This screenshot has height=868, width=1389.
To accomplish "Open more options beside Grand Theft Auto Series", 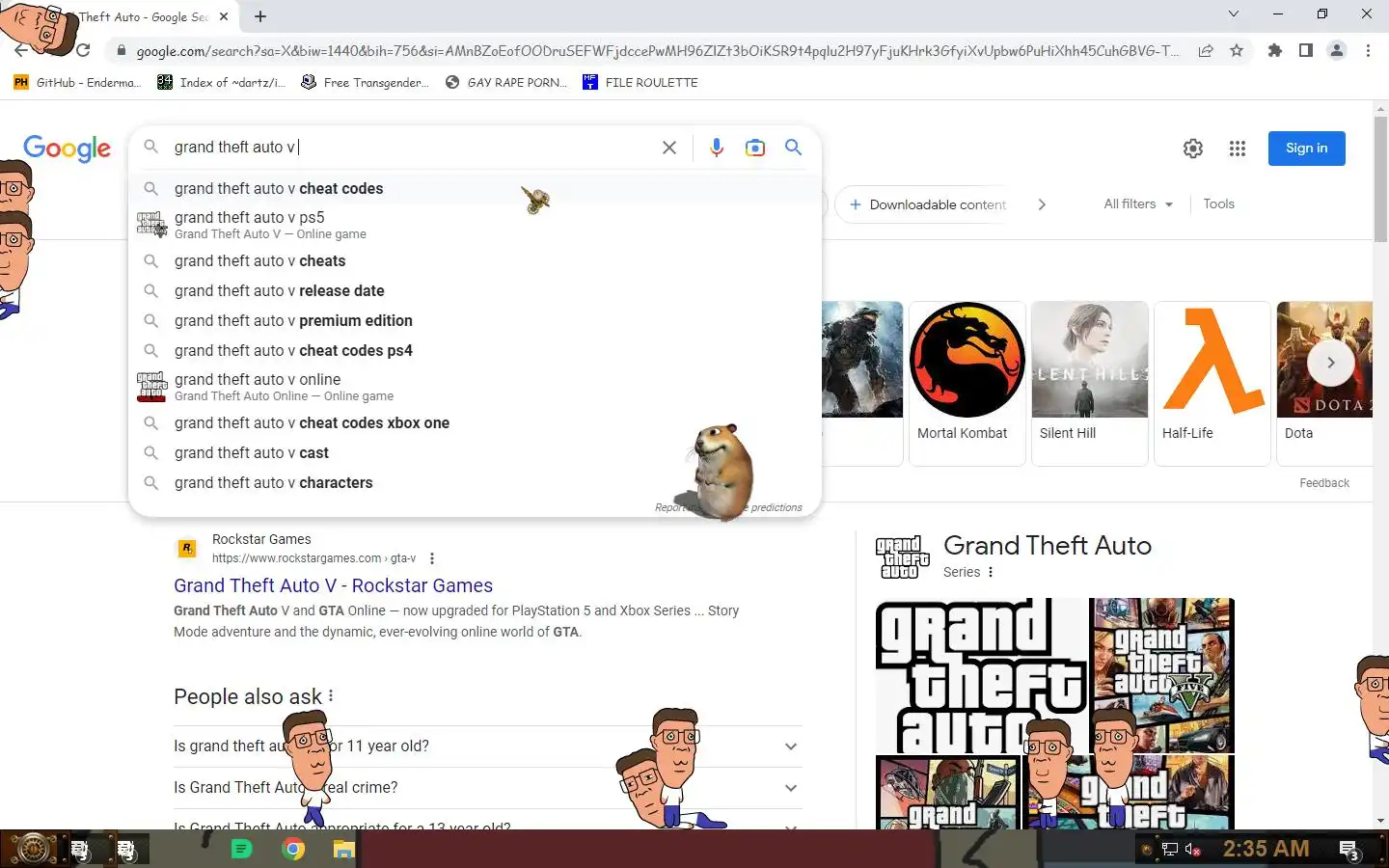I will [x=991, y=572].
